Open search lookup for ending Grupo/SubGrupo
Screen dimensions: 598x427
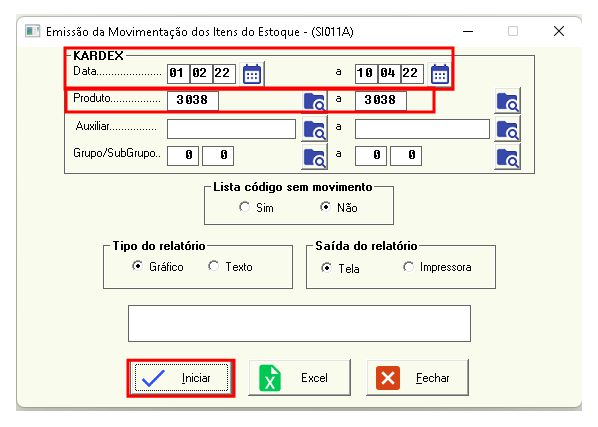click(508, 157)
